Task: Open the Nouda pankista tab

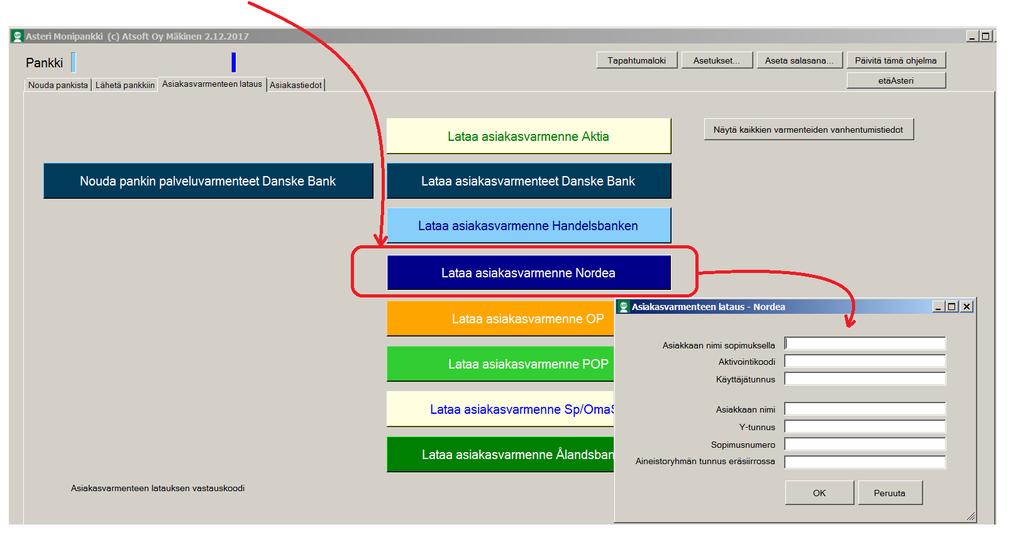Action: [x=58, y=85]
